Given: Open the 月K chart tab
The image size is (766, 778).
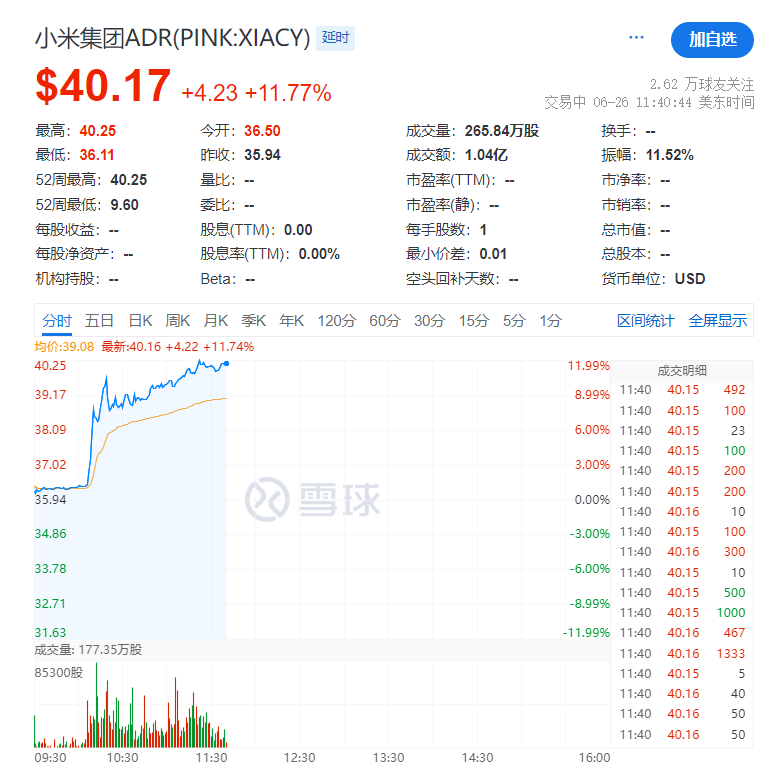Looking at the screenshot, I should (216, 321).
